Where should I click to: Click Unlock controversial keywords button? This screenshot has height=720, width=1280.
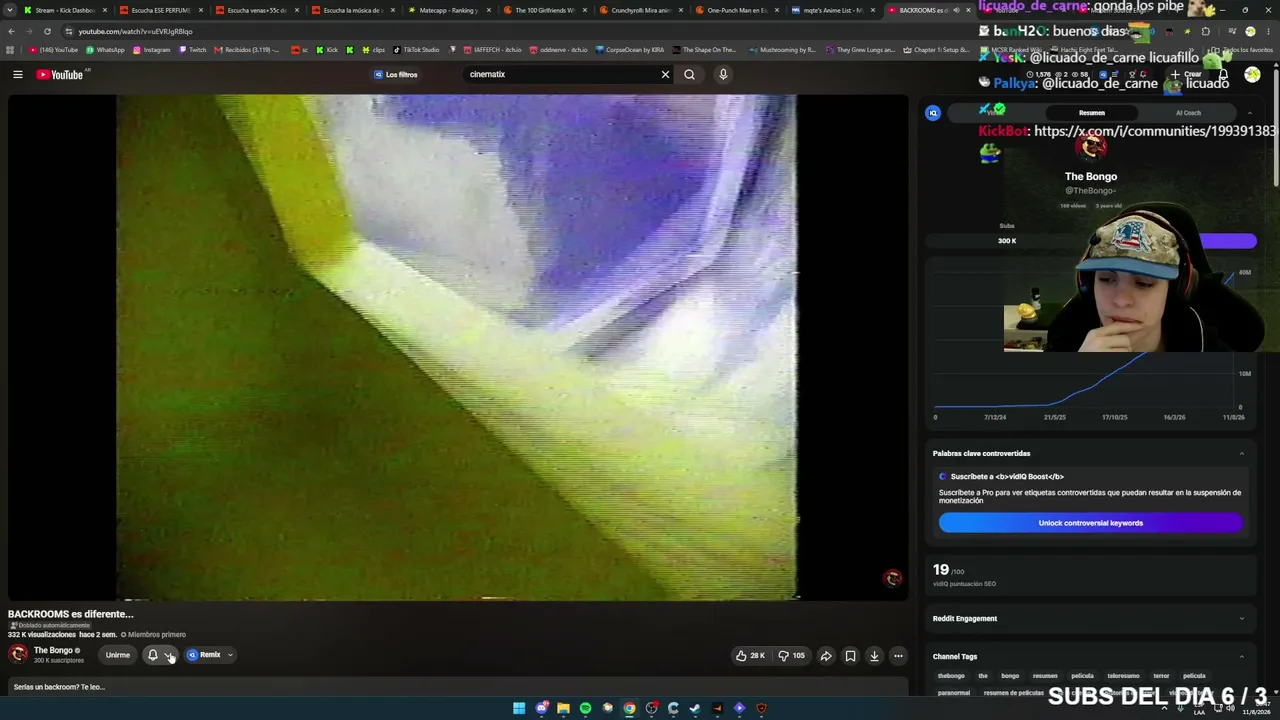click(x=1090, y=523)
